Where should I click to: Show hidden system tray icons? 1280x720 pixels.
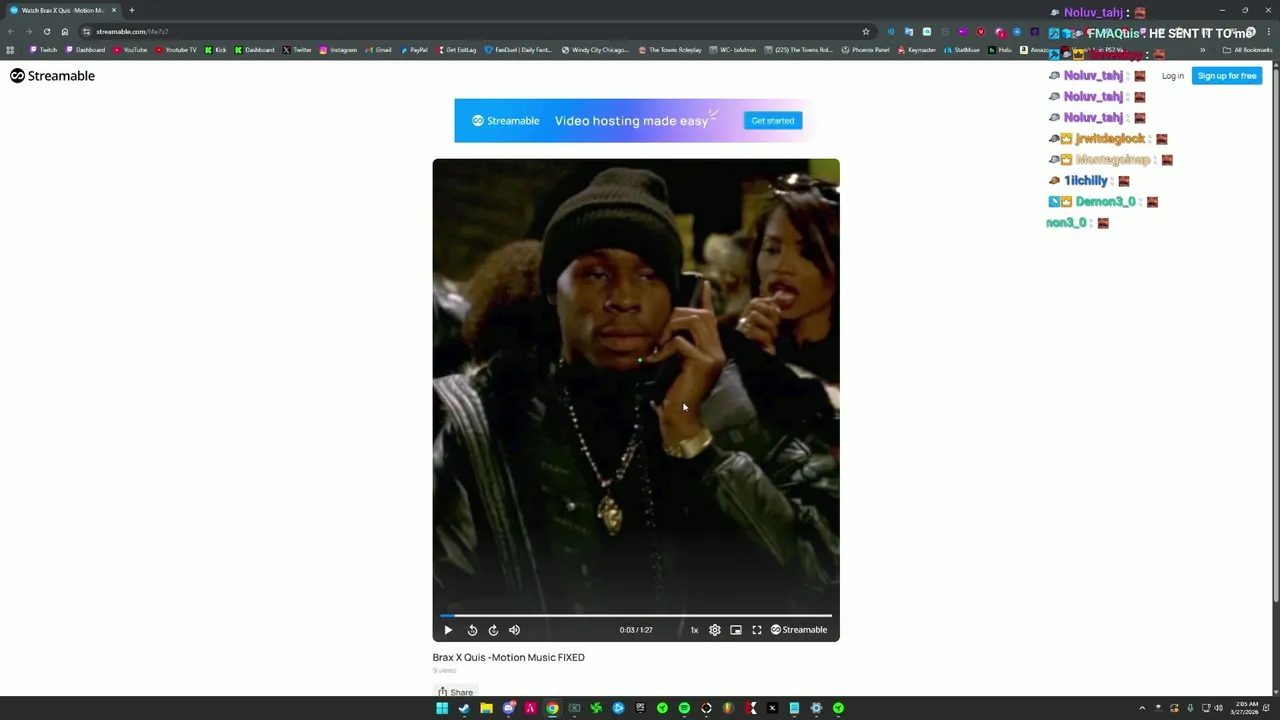1142,708
